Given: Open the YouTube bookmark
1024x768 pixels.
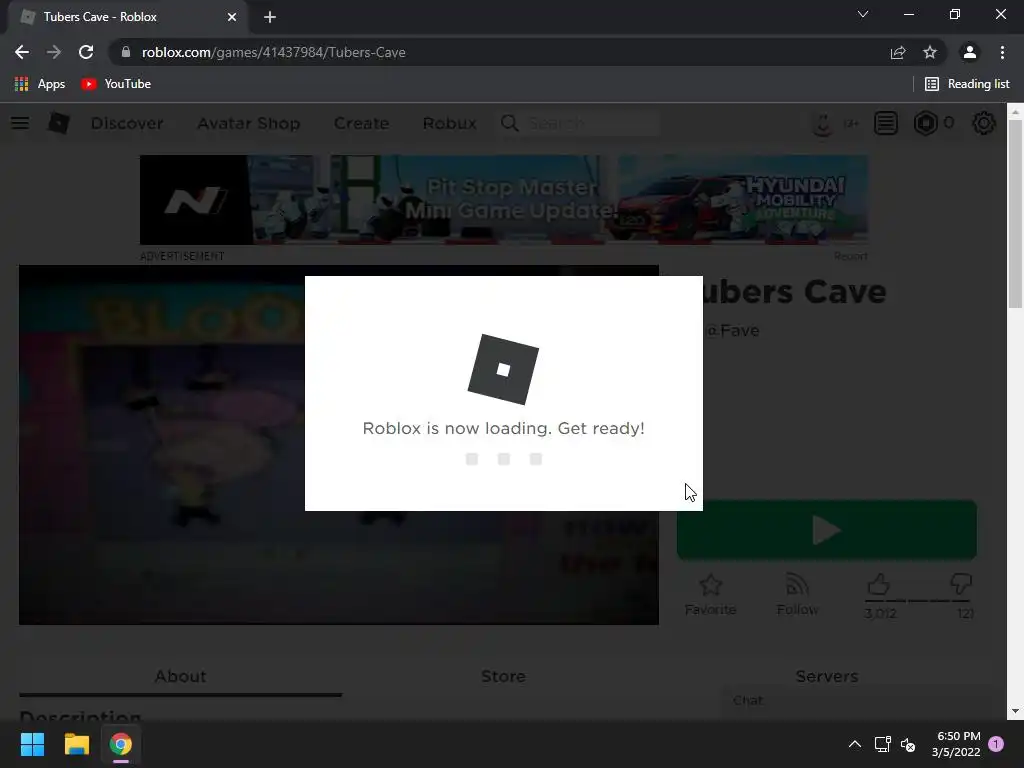Looking at the screenshot, I should [x=116, y=84].
